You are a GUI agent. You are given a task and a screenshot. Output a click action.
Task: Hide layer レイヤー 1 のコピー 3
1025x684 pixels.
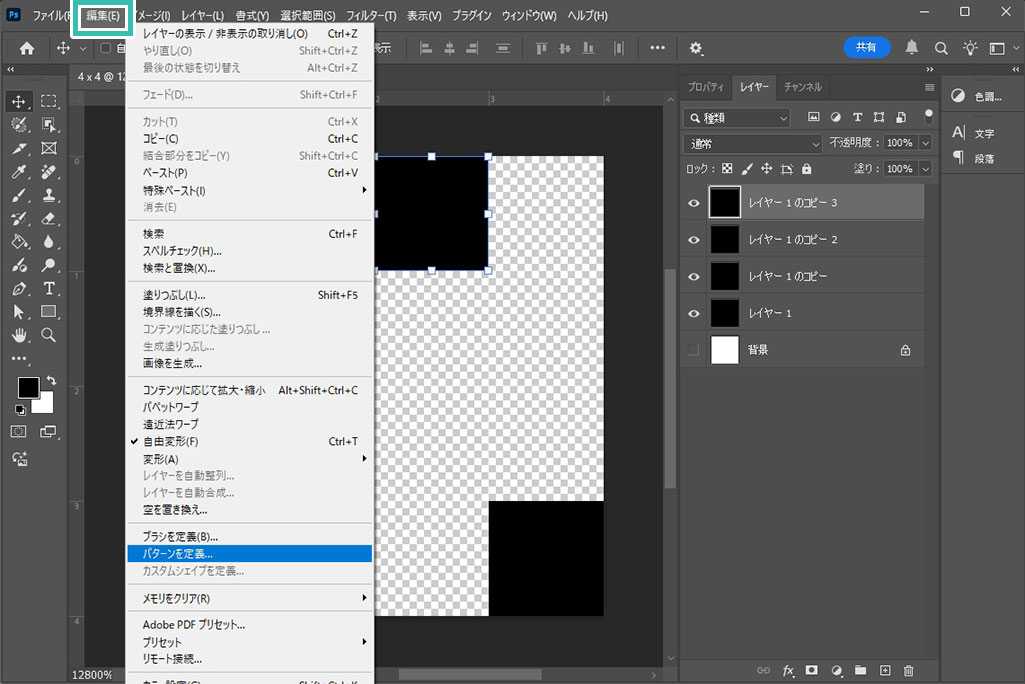pyautogui.click(x=694, y=203)
